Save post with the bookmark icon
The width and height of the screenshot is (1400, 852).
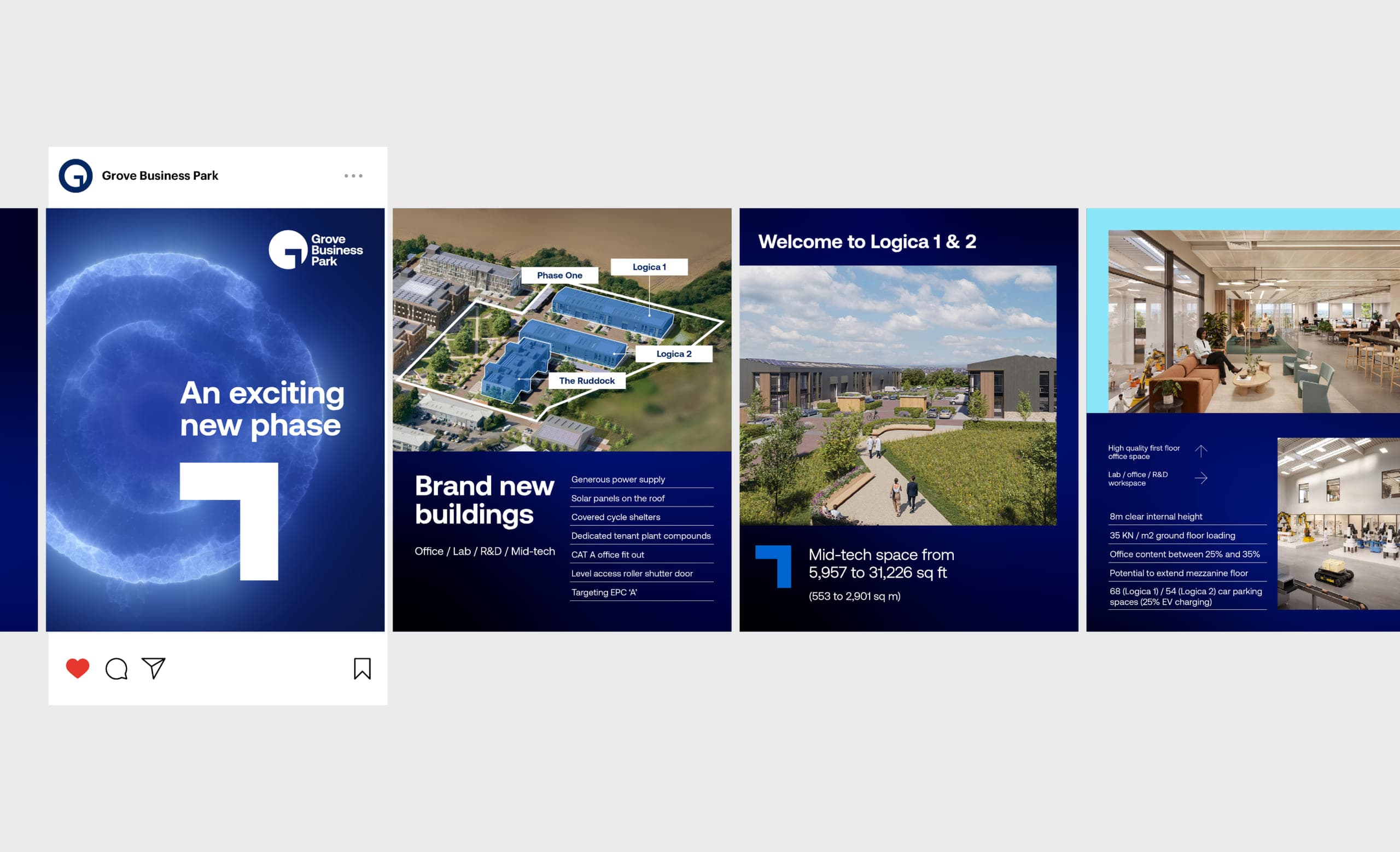coord(362,669)
